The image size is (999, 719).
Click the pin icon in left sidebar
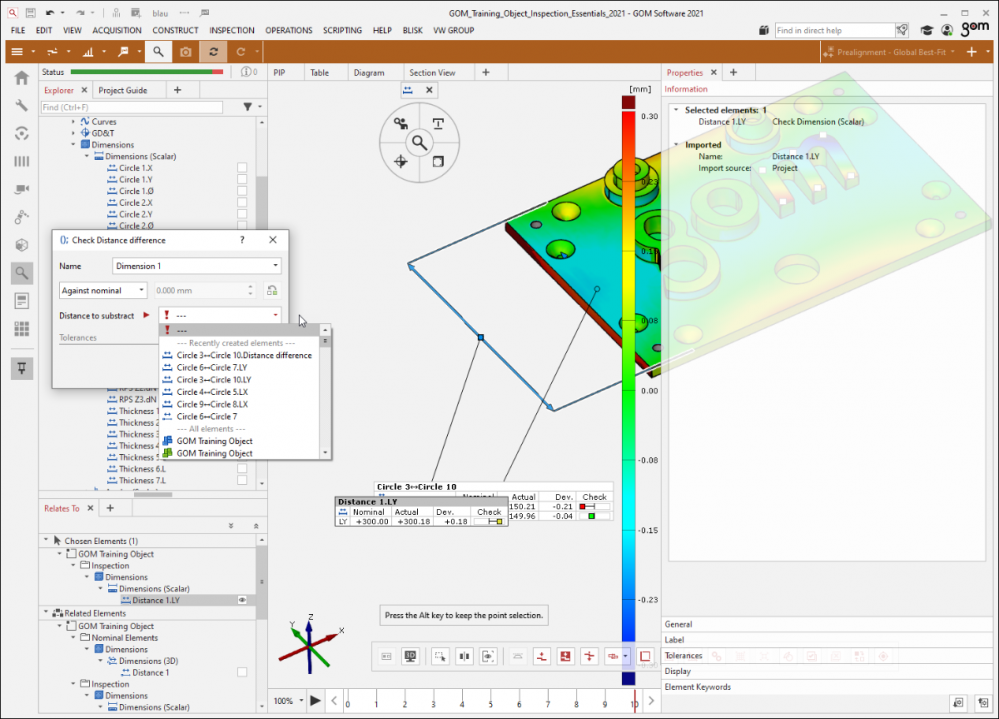[21, 368]
